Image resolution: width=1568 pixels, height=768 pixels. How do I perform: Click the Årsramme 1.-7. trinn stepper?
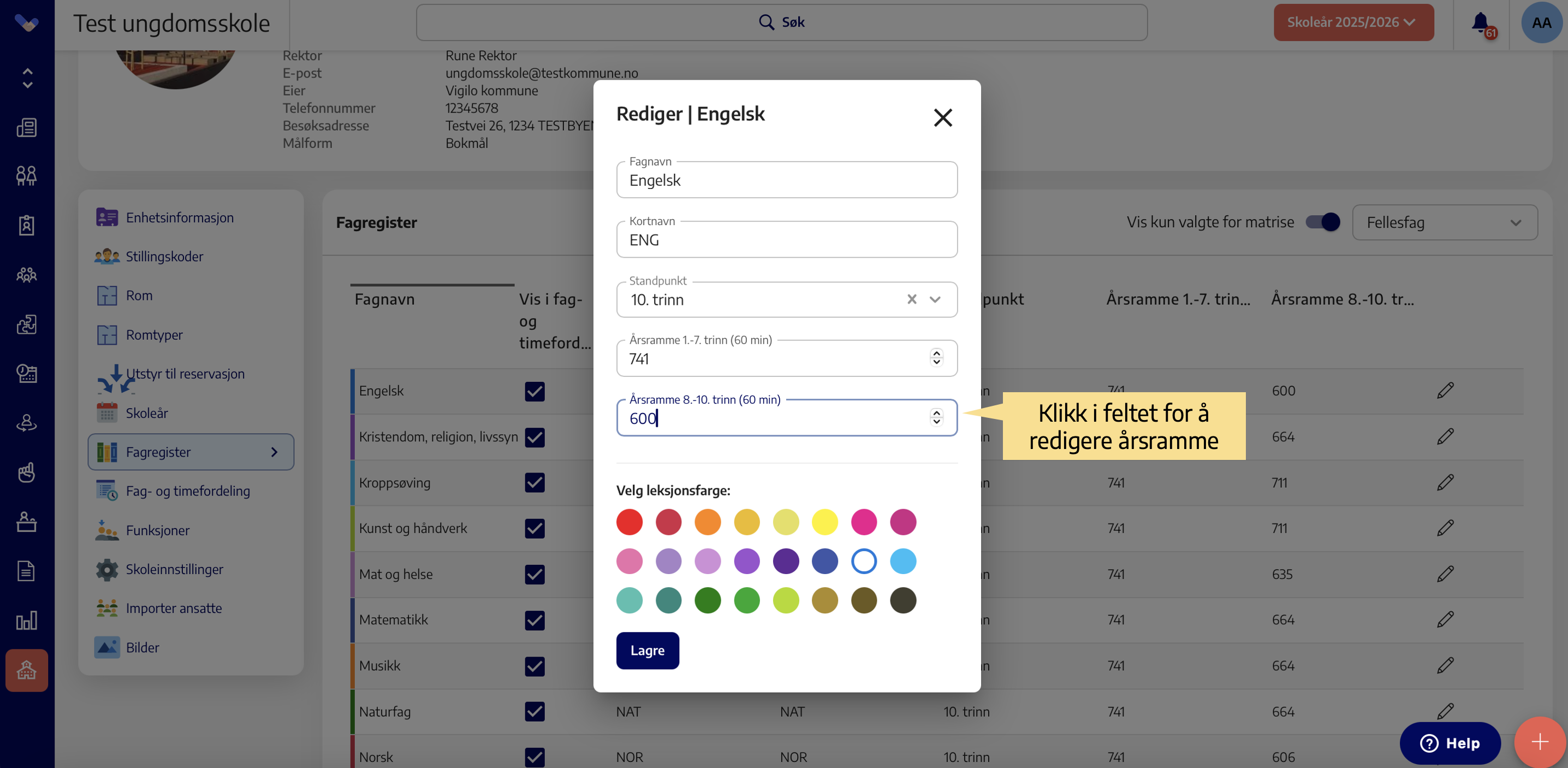(936, 358)
